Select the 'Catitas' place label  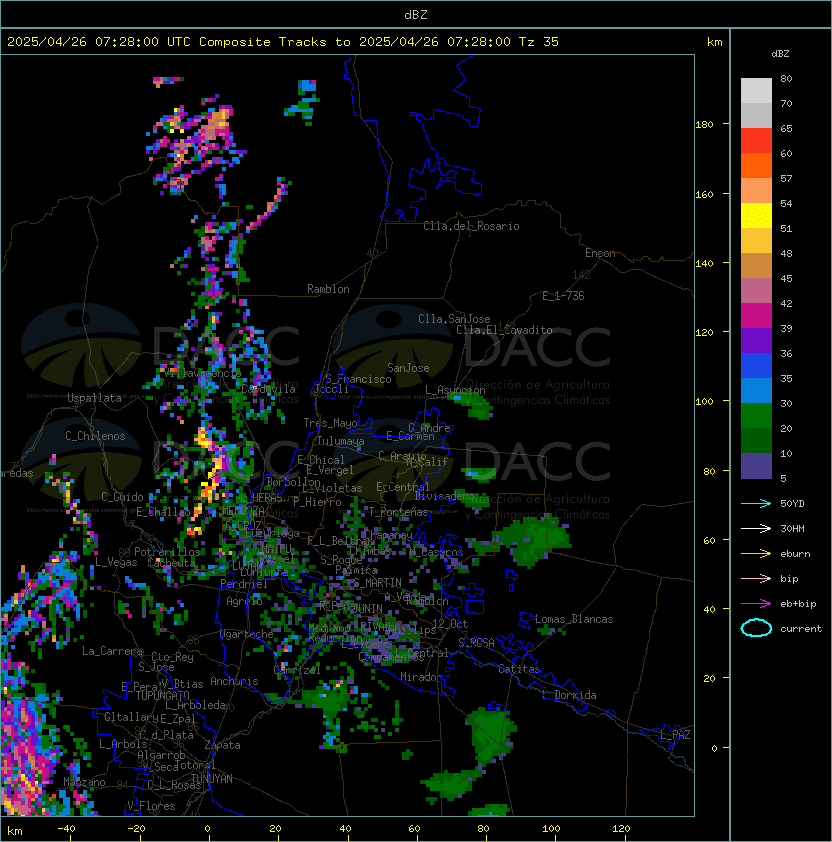pos(519,669)
